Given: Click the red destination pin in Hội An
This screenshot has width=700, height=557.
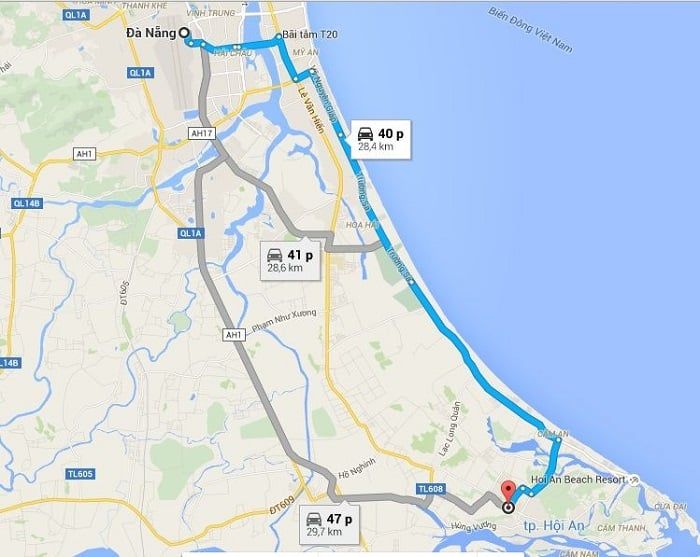Looking at the screenshot, I should [x=508, y=492].
